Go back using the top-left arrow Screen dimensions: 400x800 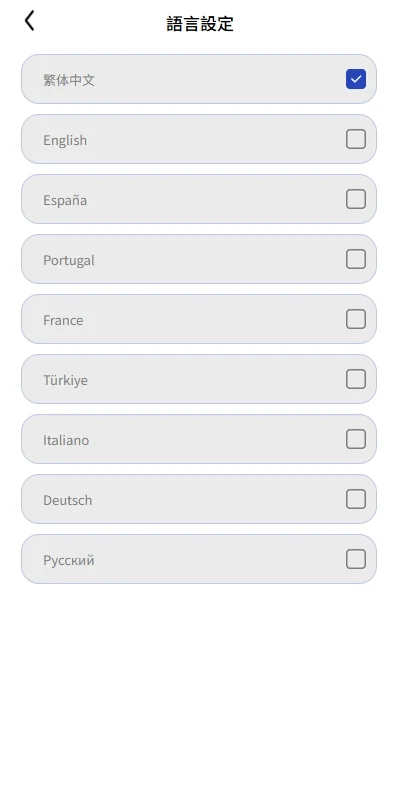(x=30, y=21)
